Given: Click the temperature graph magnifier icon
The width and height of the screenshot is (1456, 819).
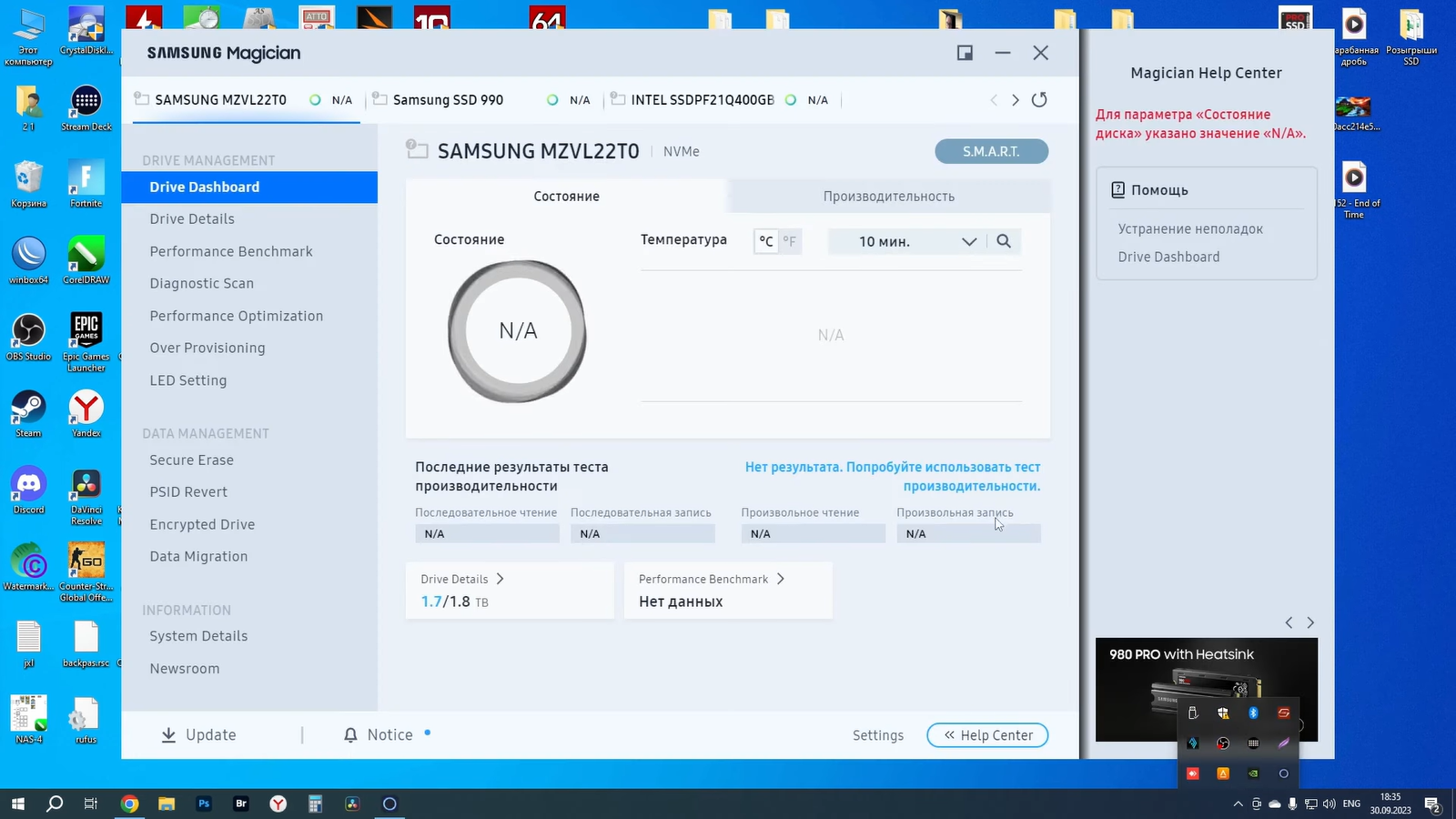Looking at the screenshot, I should (1004, 241).
